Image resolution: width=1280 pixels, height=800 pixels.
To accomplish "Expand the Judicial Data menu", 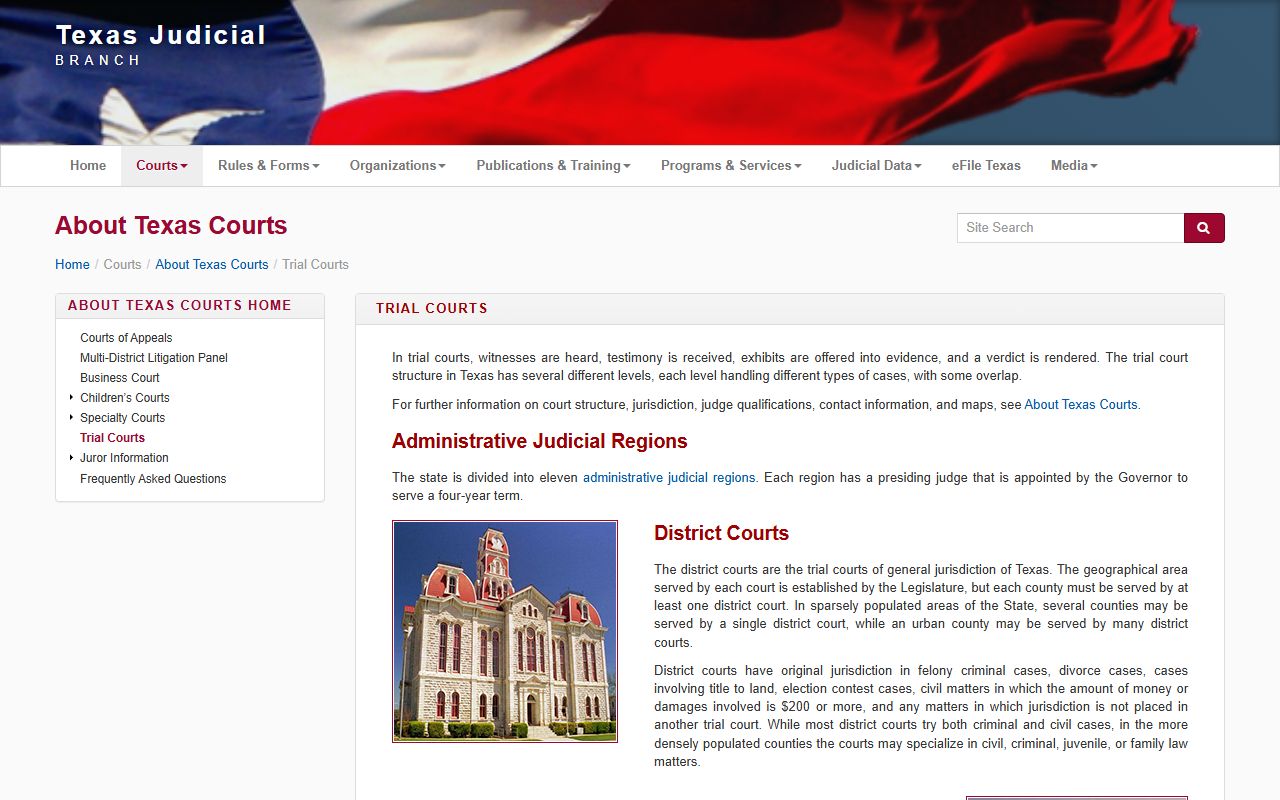I will 877,166.
